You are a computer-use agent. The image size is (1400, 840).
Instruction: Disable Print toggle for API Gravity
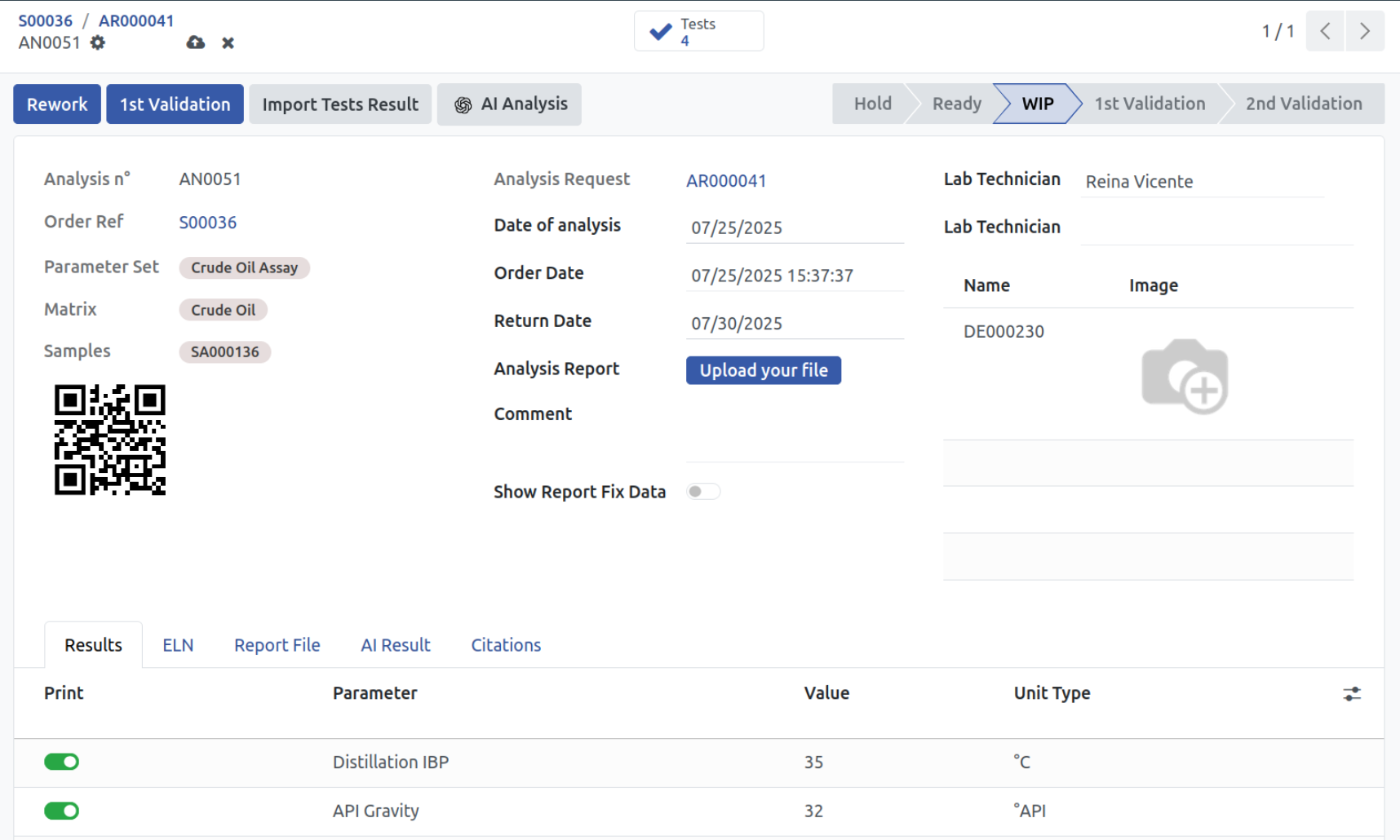[62, 811]
